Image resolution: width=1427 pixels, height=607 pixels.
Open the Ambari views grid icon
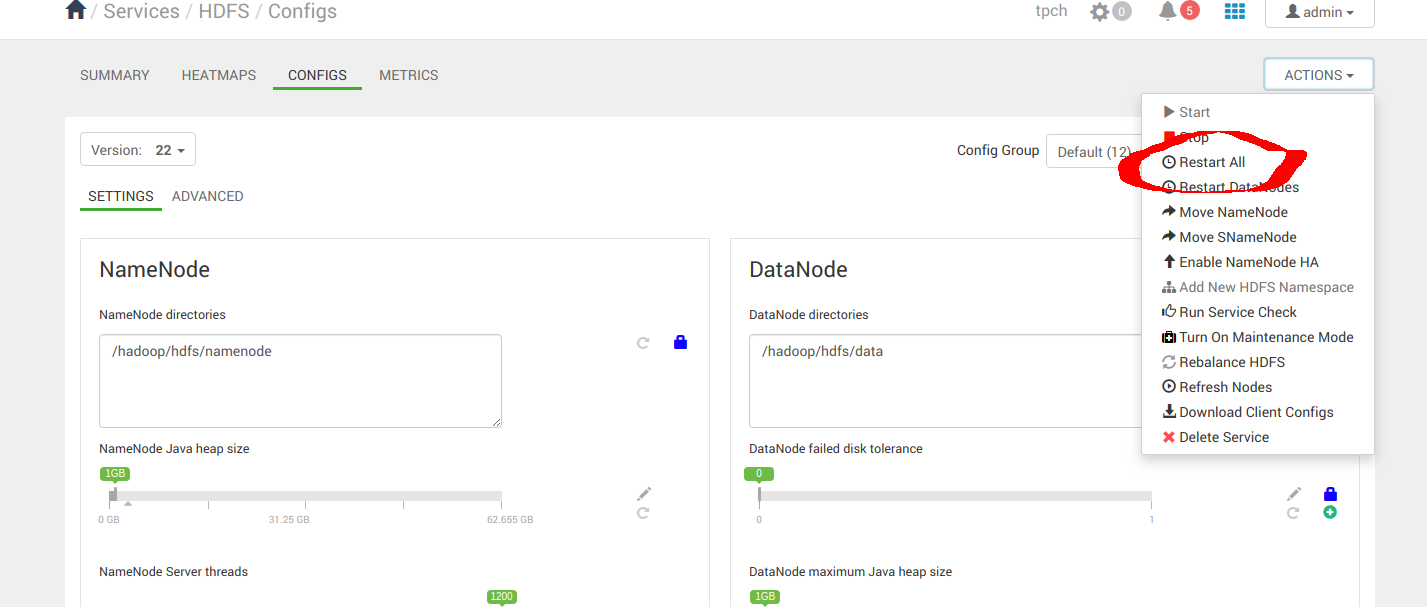pyautogui.click(x=1234, y=11)
